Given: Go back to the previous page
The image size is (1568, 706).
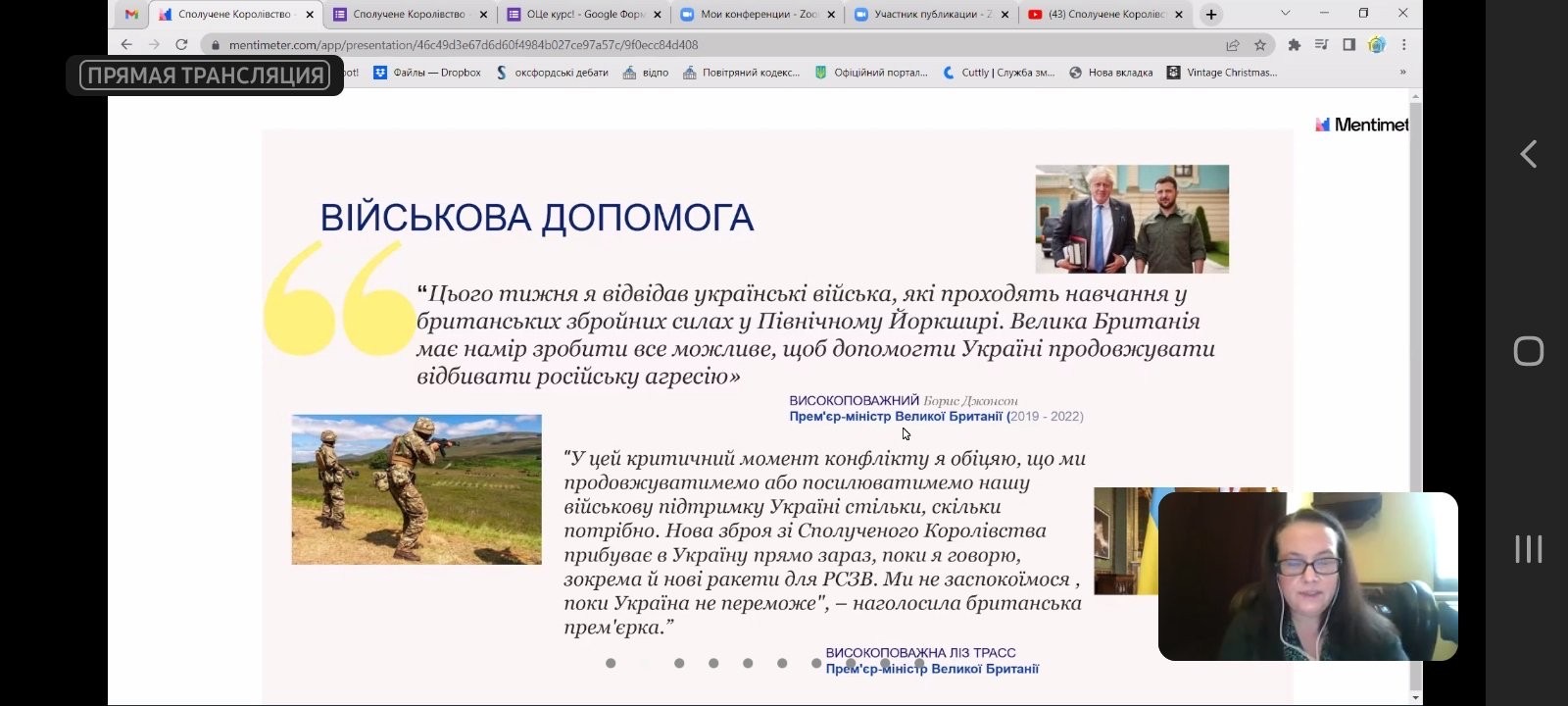Looking at the screenshot, I should point(126,44).
